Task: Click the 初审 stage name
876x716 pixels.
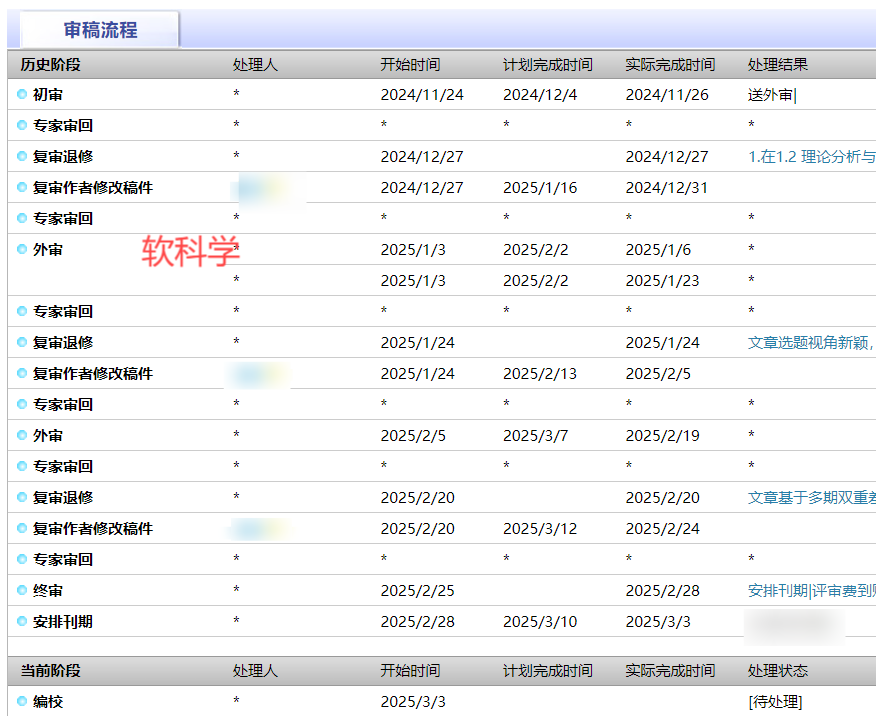Action: 47,94
